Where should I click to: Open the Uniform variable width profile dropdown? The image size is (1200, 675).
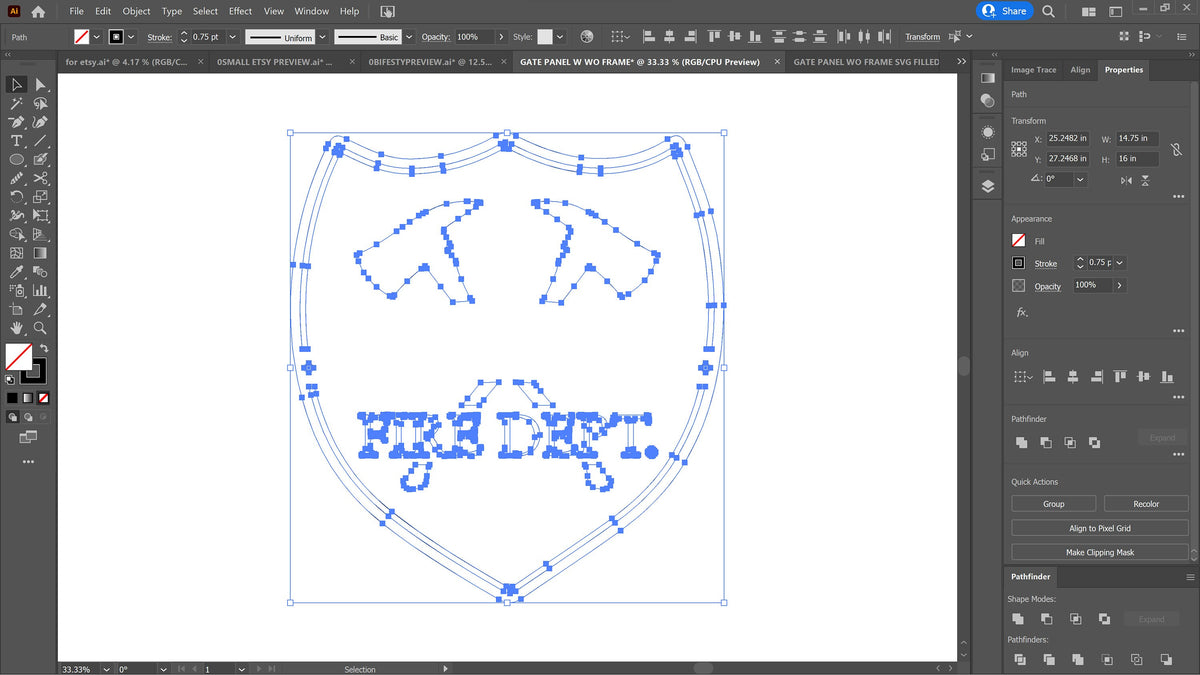click(322, 36)
